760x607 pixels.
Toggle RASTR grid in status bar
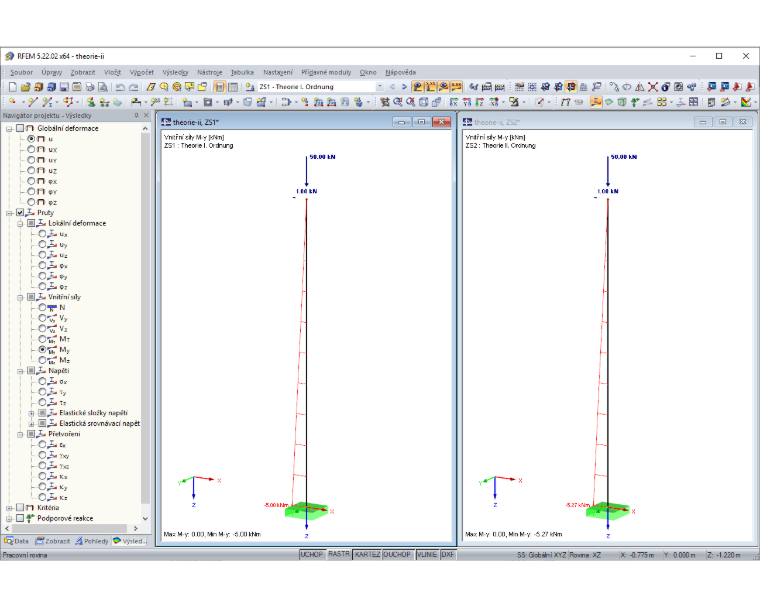point(339,554)
